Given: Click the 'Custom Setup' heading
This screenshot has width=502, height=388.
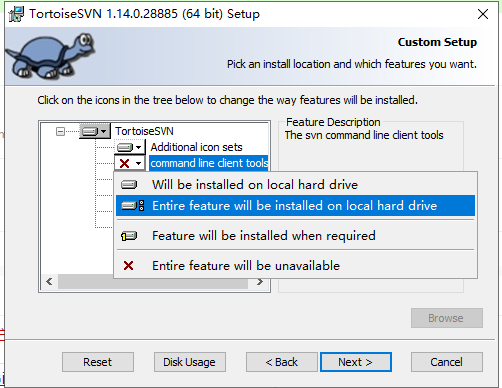Looking at the screenshot, I should [x=437, y=42].
